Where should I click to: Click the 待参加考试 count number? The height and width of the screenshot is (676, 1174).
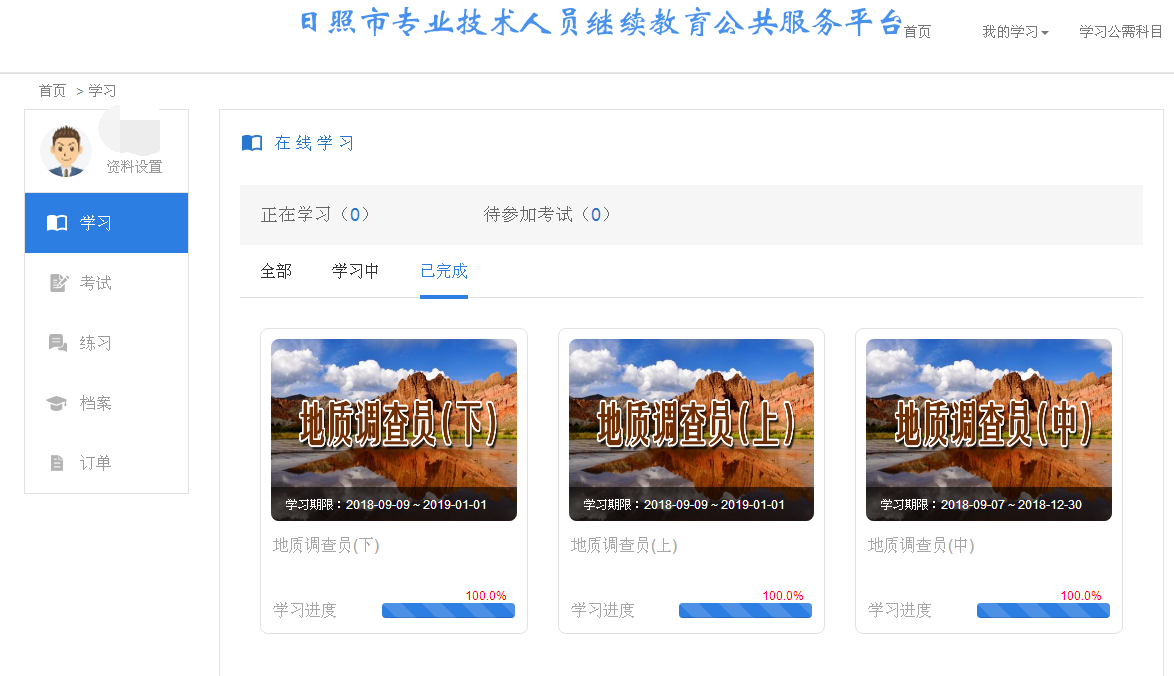595,215
